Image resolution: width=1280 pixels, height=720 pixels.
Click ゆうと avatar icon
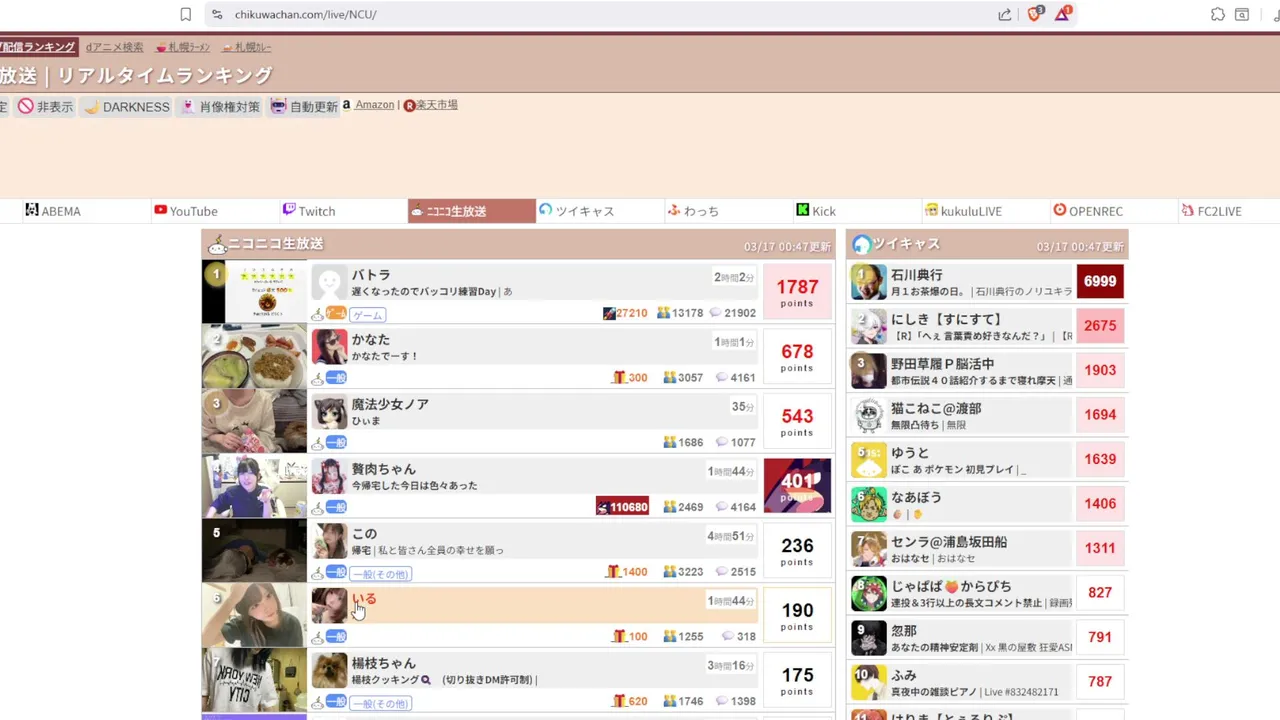pyautogui.click(x=868, y=460)
